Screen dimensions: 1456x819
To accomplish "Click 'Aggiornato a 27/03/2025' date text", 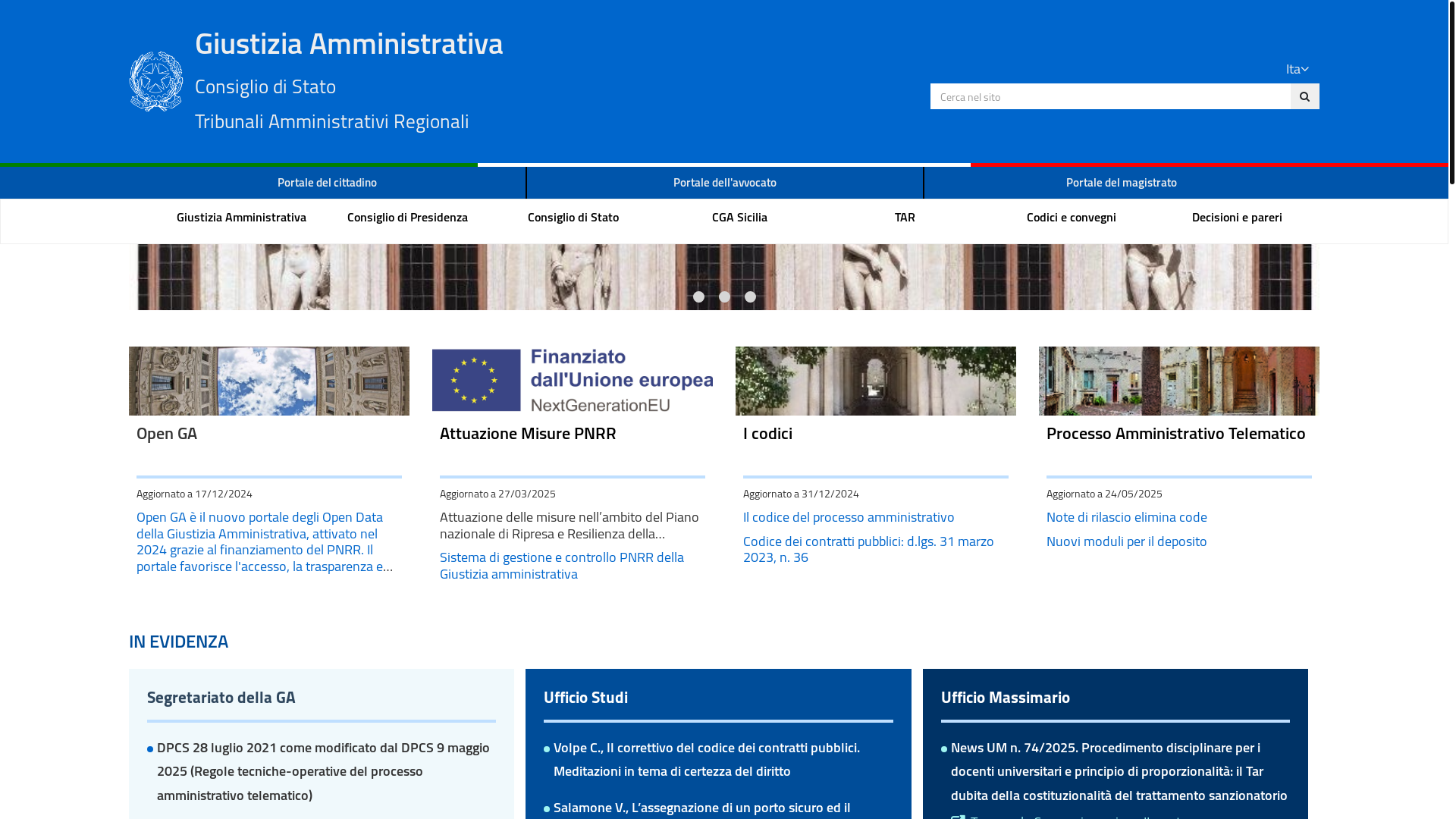I will pos(497,494).
